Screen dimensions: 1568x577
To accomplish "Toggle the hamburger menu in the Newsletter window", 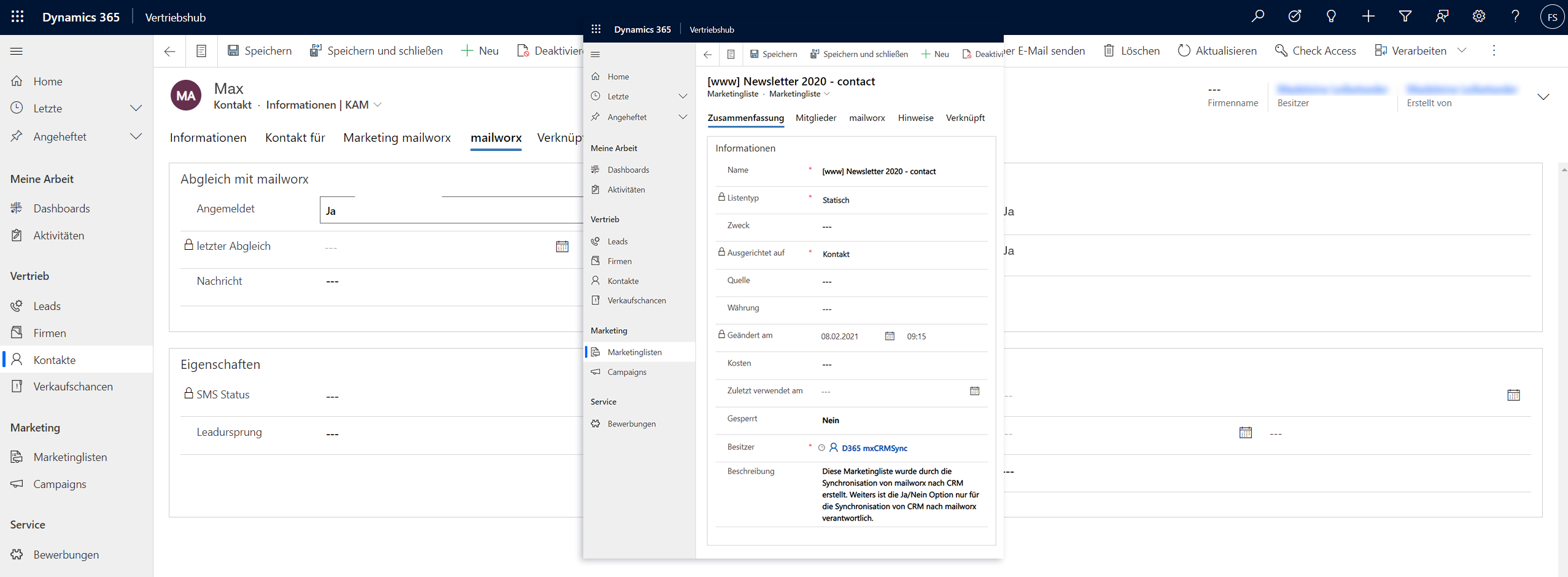I will [x=596, y=55].
